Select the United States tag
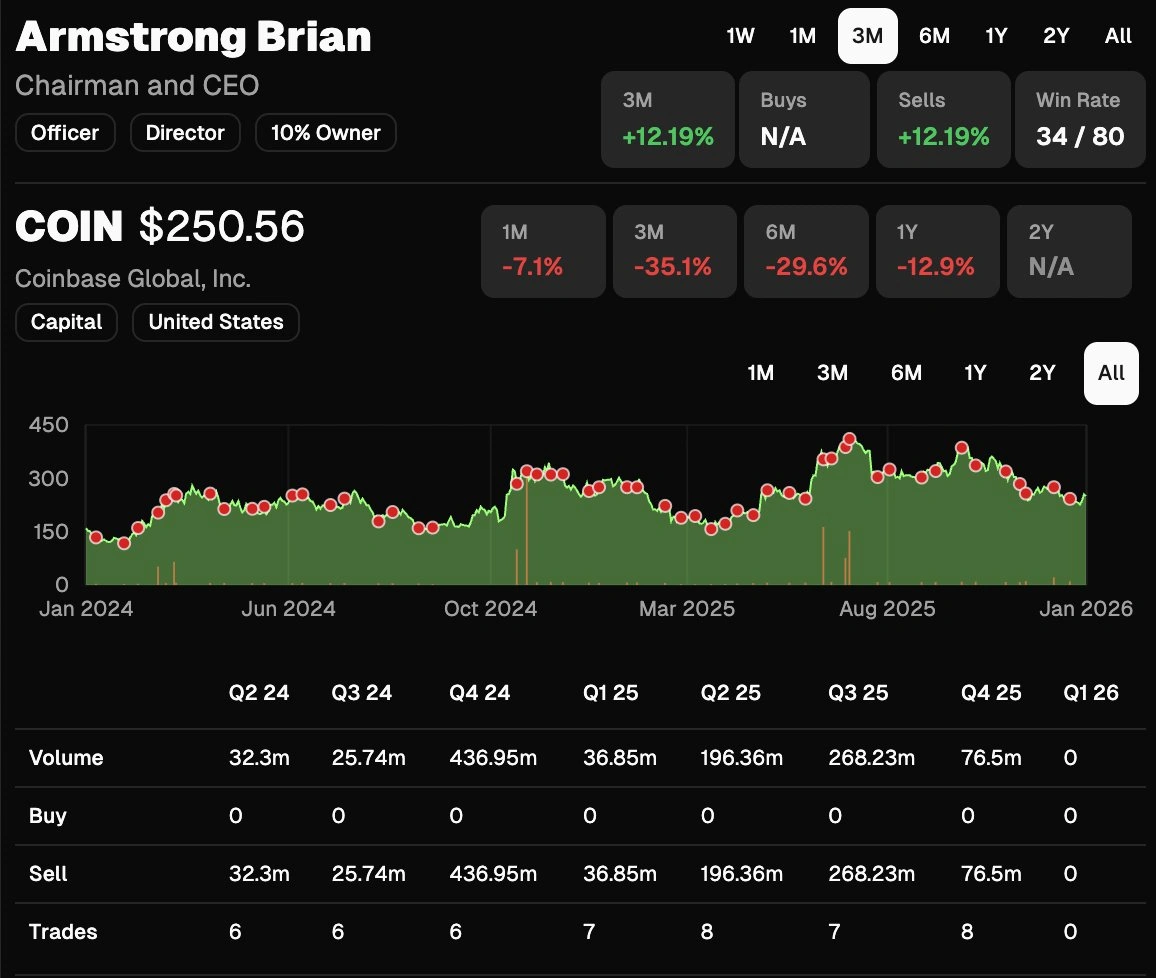This screenshot has width=1156, height=978. 215,322
